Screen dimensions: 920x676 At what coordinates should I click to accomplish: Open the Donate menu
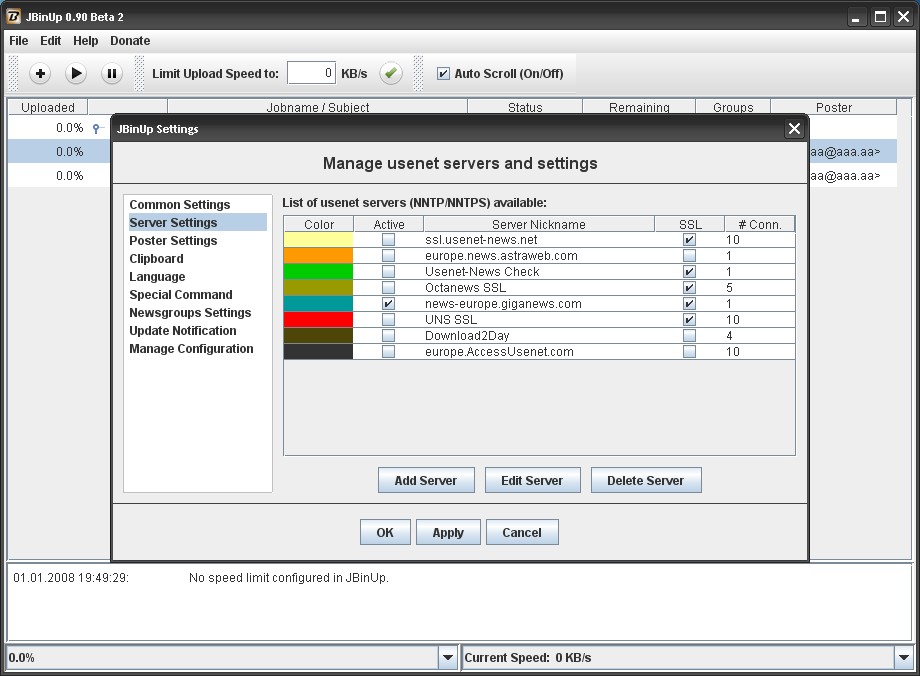(130, 40)
